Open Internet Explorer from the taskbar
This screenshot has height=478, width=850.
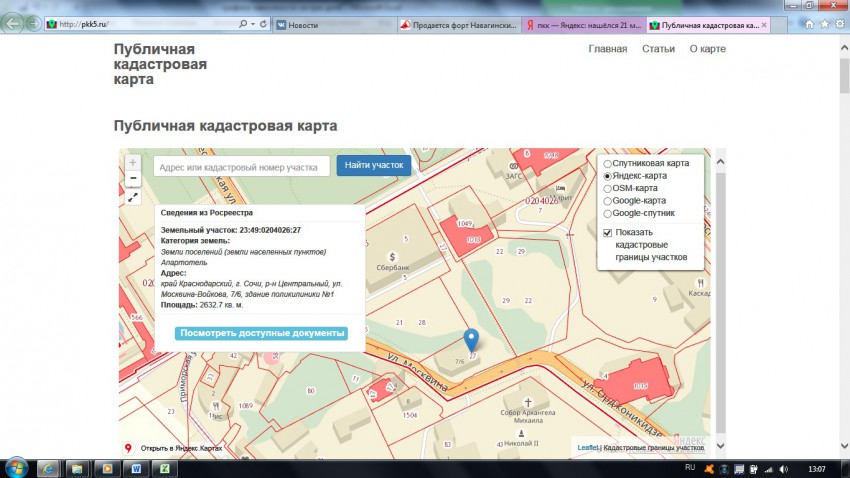(x=48, y=467)
